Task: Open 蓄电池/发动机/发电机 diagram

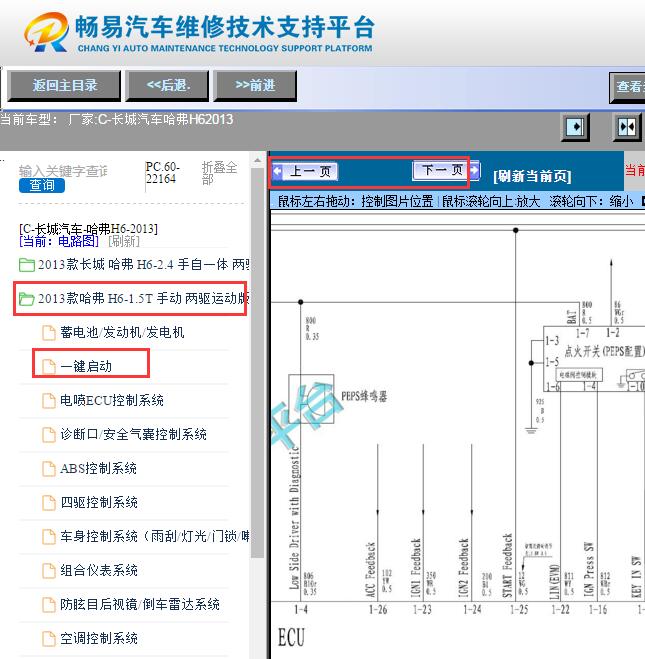Action: (122, 332)
